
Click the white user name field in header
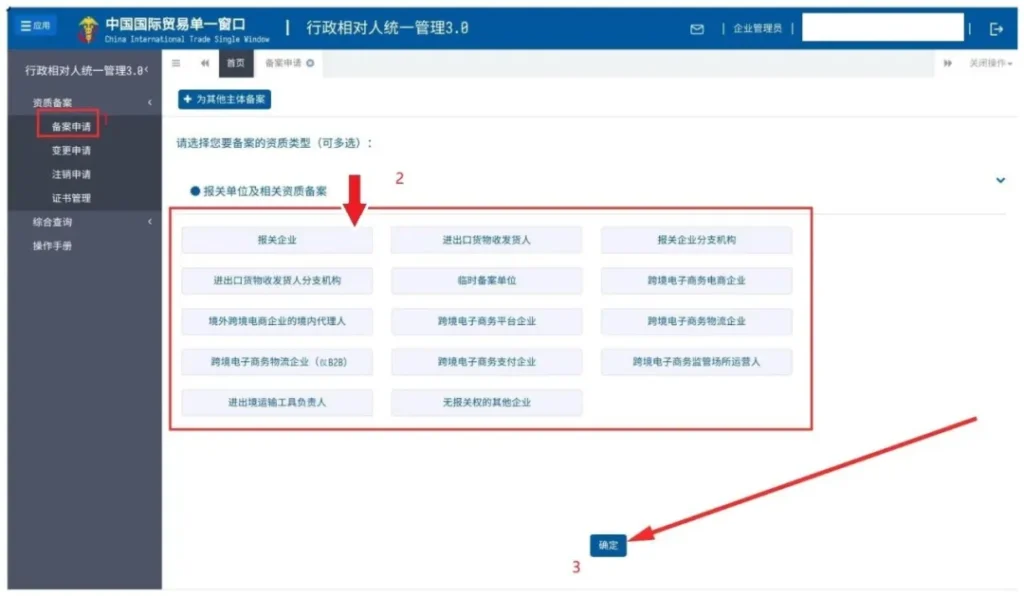882,28
